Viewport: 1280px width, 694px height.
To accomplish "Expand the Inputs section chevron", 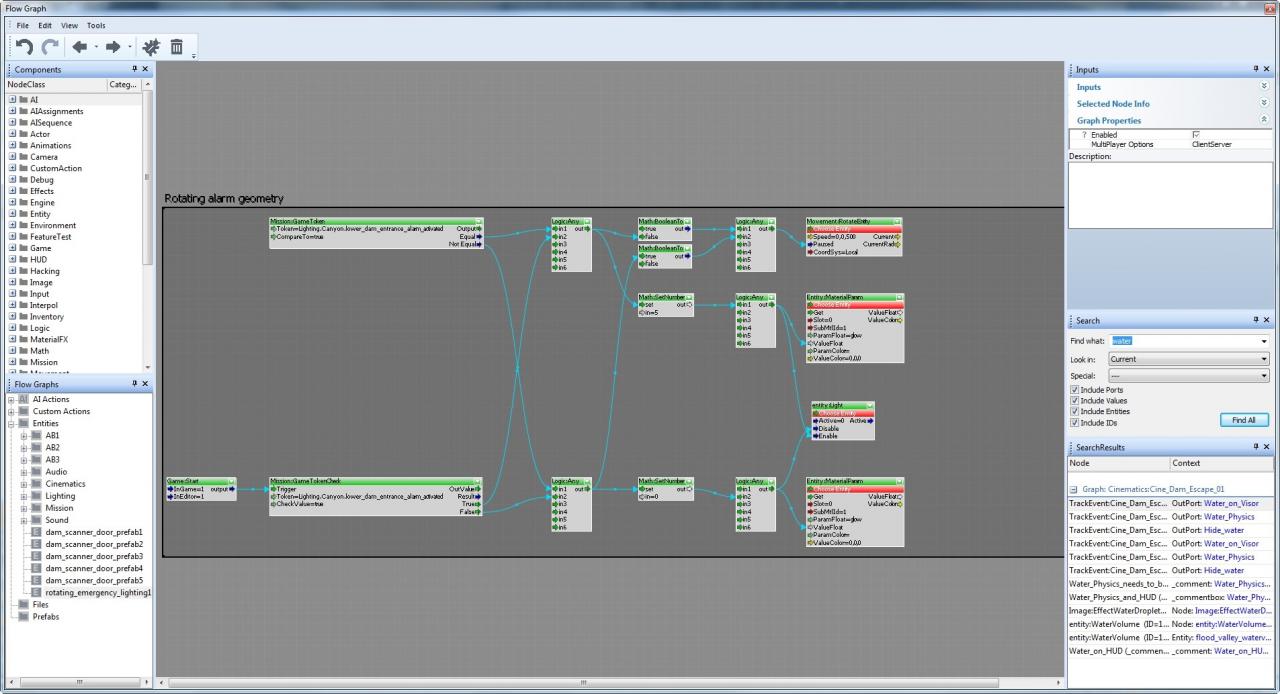I will click(1264, 87).
